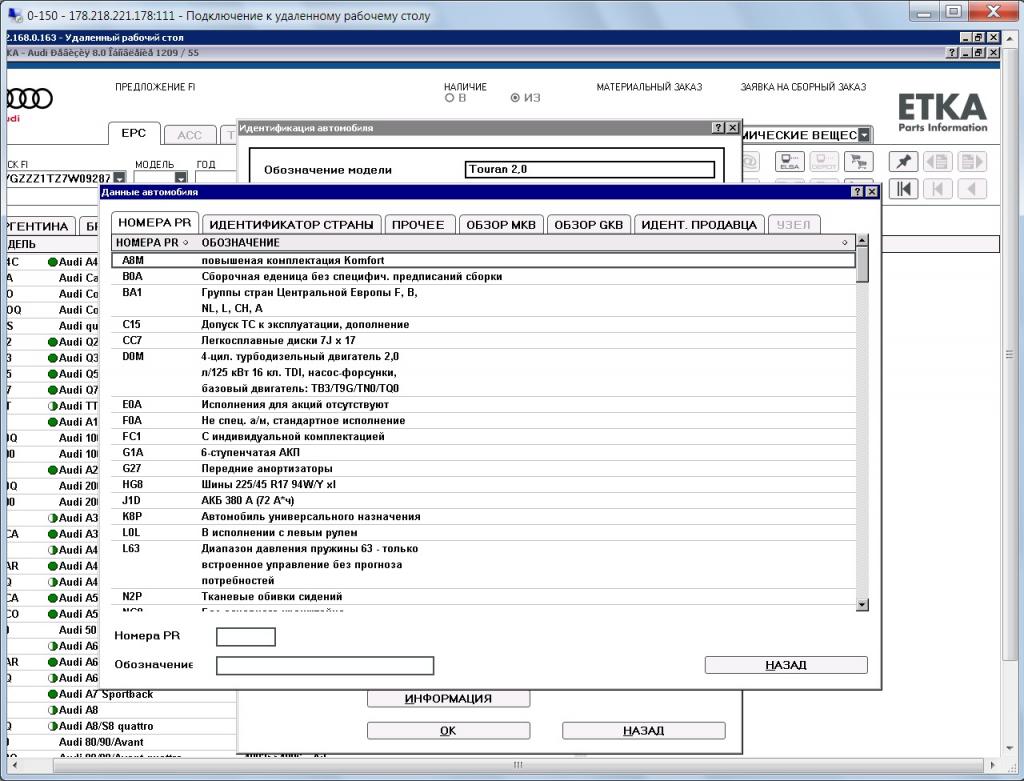This screenshot has width=1024, height=781.
Task: Click ПРЕДЛОЖЕНИЕ FI header link
Action: tap(155, 87)
